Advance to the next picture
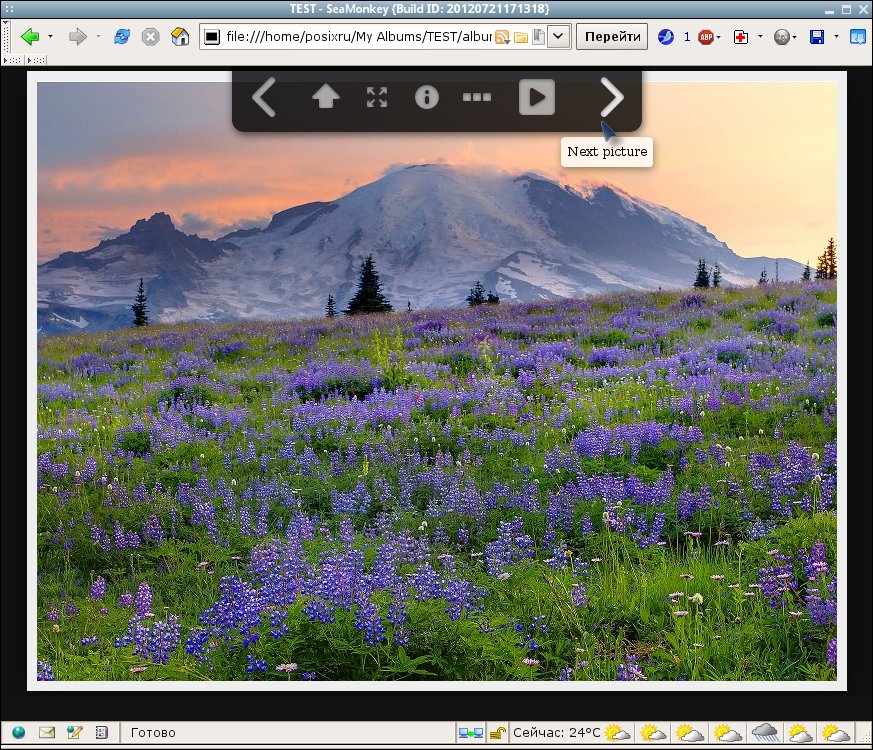The image size is (873, 750). pyautogui.click(x=612, y=97)
